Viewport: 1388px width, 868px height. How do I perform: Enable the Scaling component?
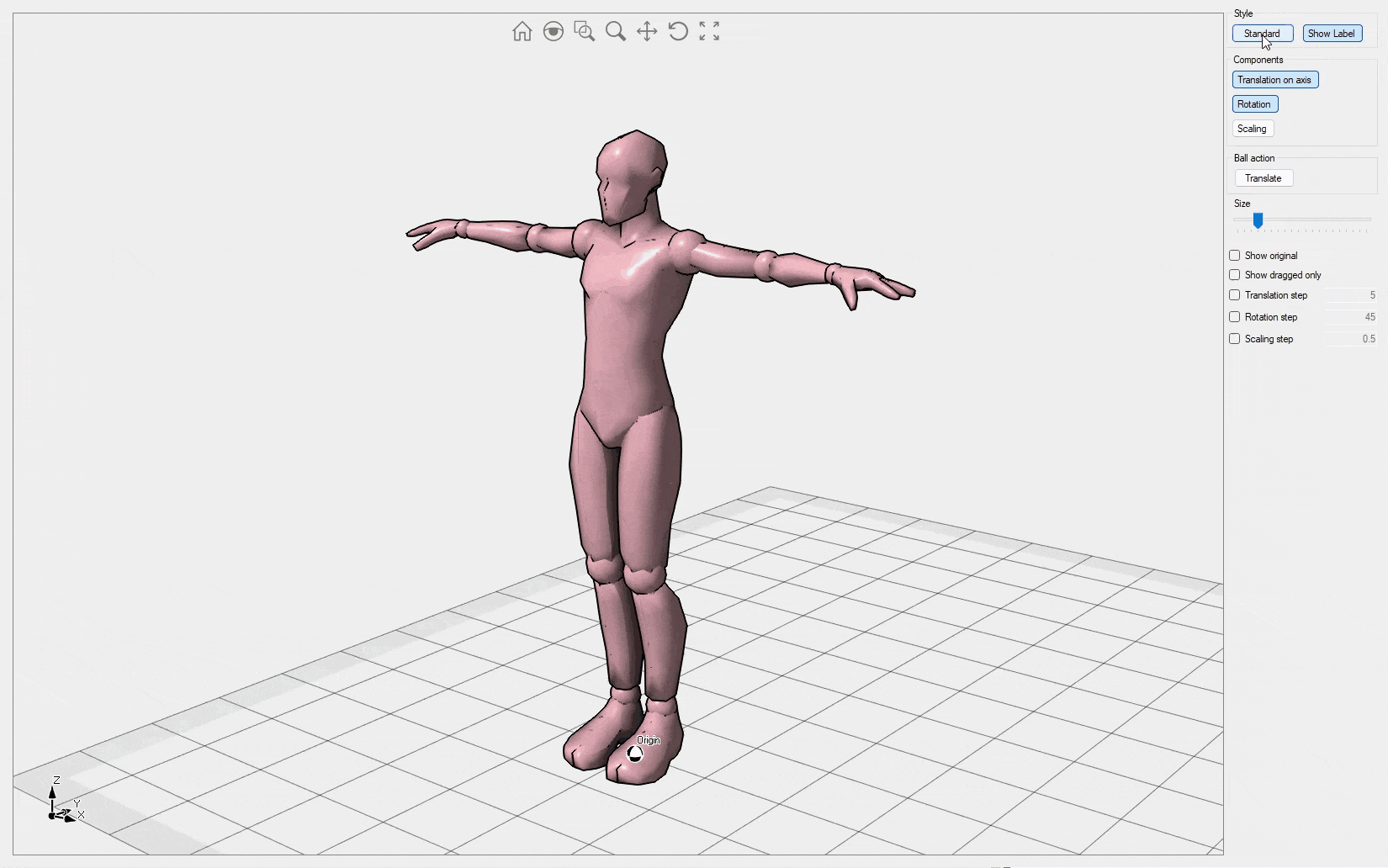pos(1253,129)
